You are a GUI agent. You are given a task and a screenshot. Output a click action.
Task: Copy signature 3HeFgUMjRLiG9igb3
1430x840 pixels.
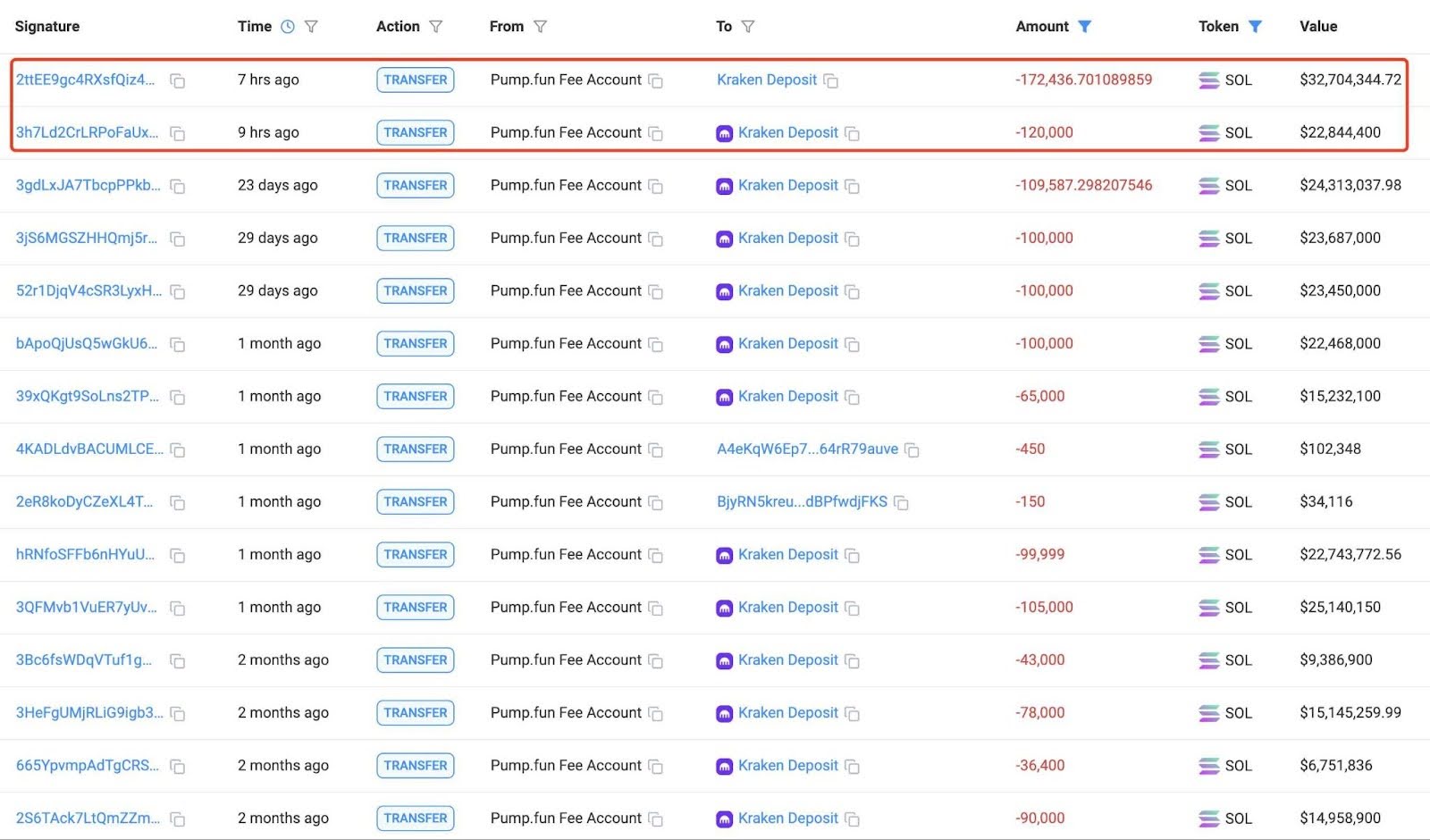178,714
